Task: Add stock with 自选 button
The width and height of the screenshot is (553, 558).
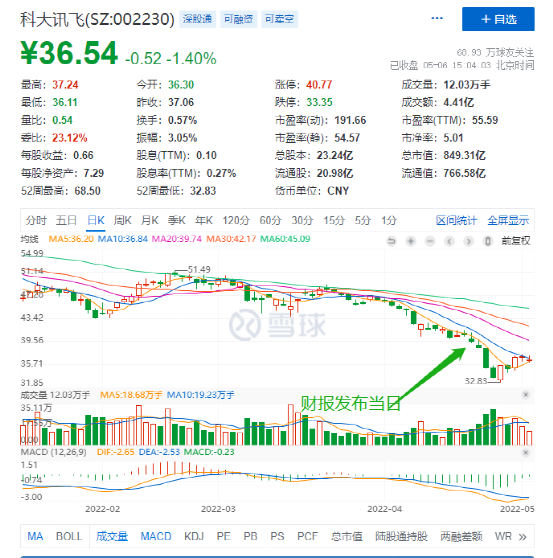Action: 498,19
